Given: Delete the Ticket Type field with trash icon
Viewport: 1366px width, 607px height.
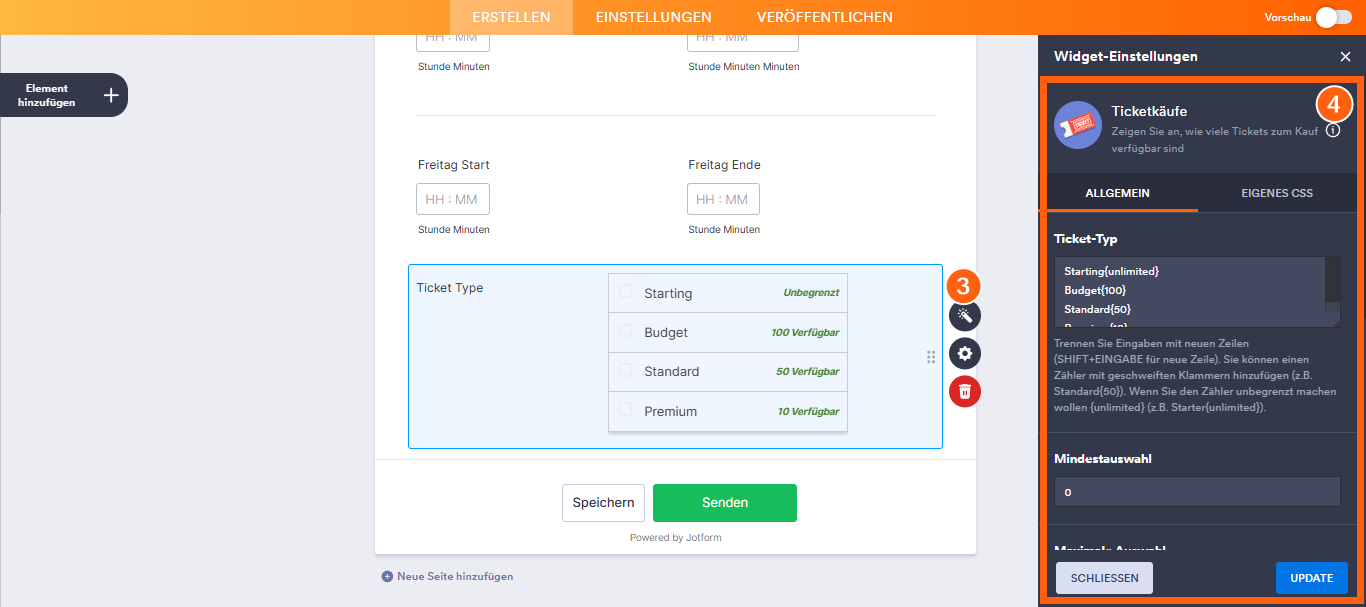Looking at the screenshot, I should click(965, 391).
